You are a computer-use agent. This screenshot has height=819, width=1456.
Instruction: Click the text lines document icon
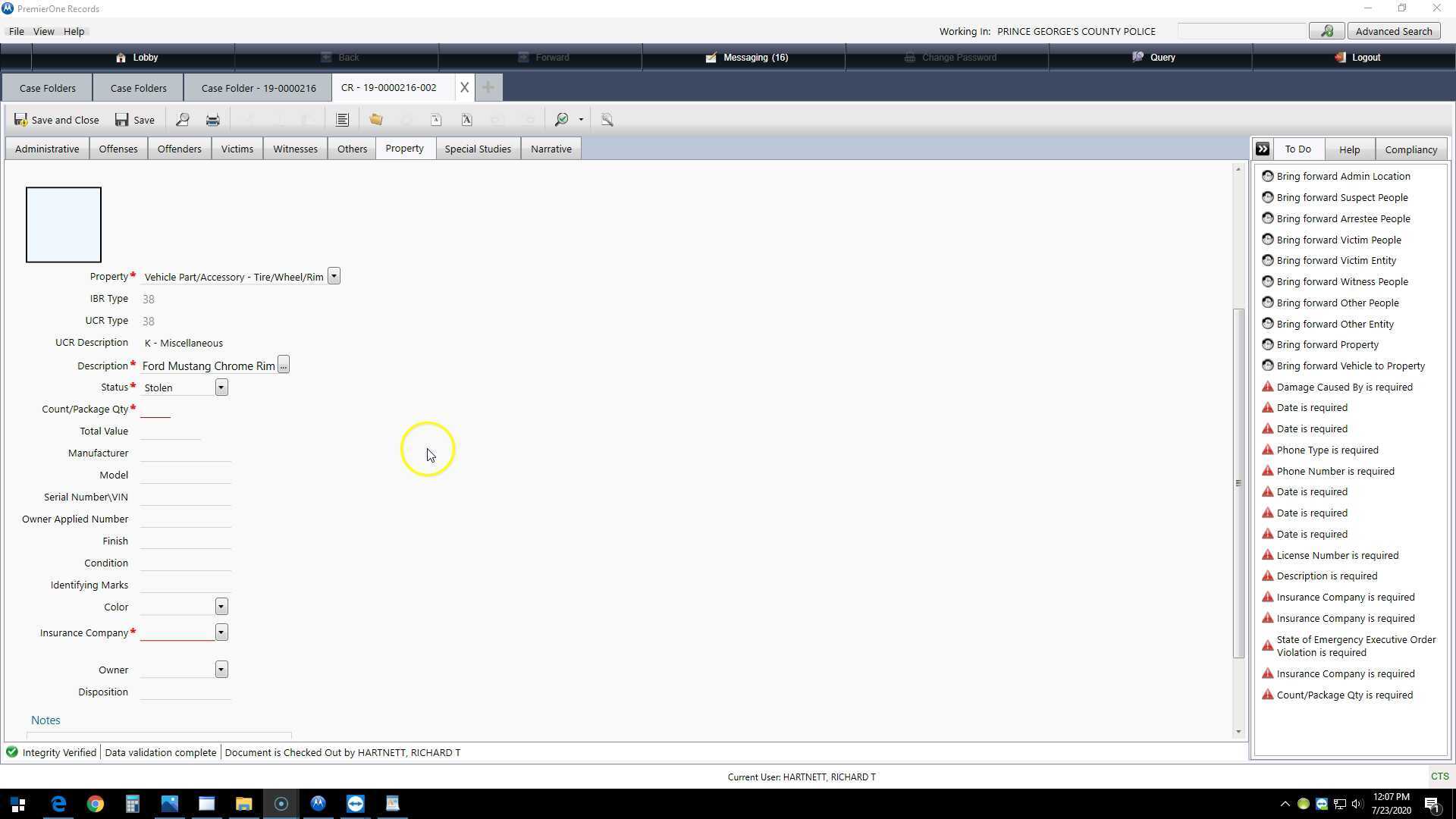pyautogui.click(x=342, y=120)
